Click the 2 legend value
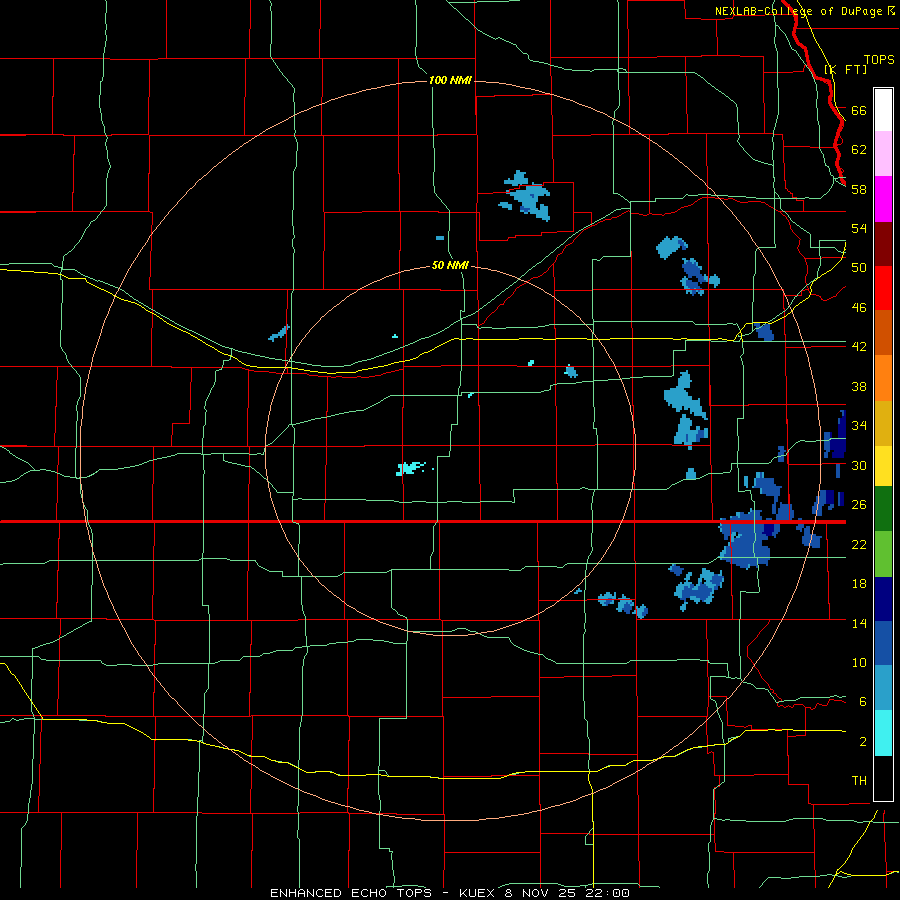Screen dimensions: 900x900 pos(862,741)
